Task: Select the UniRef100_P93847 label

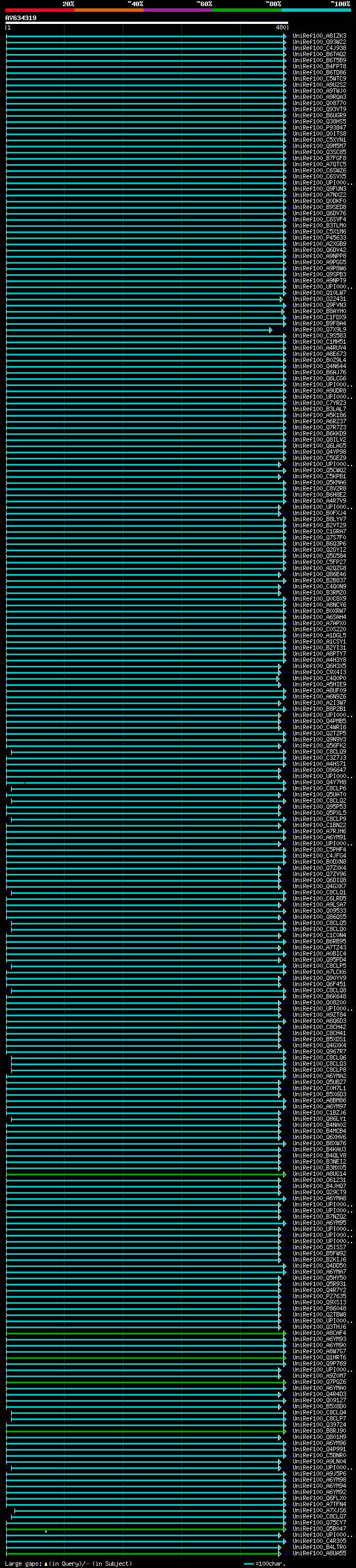Action: [x=319, y=128]
